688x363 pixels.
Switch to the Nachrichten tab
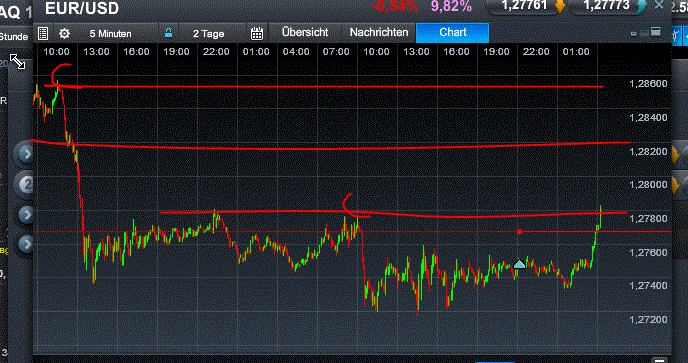click(379, 32)
